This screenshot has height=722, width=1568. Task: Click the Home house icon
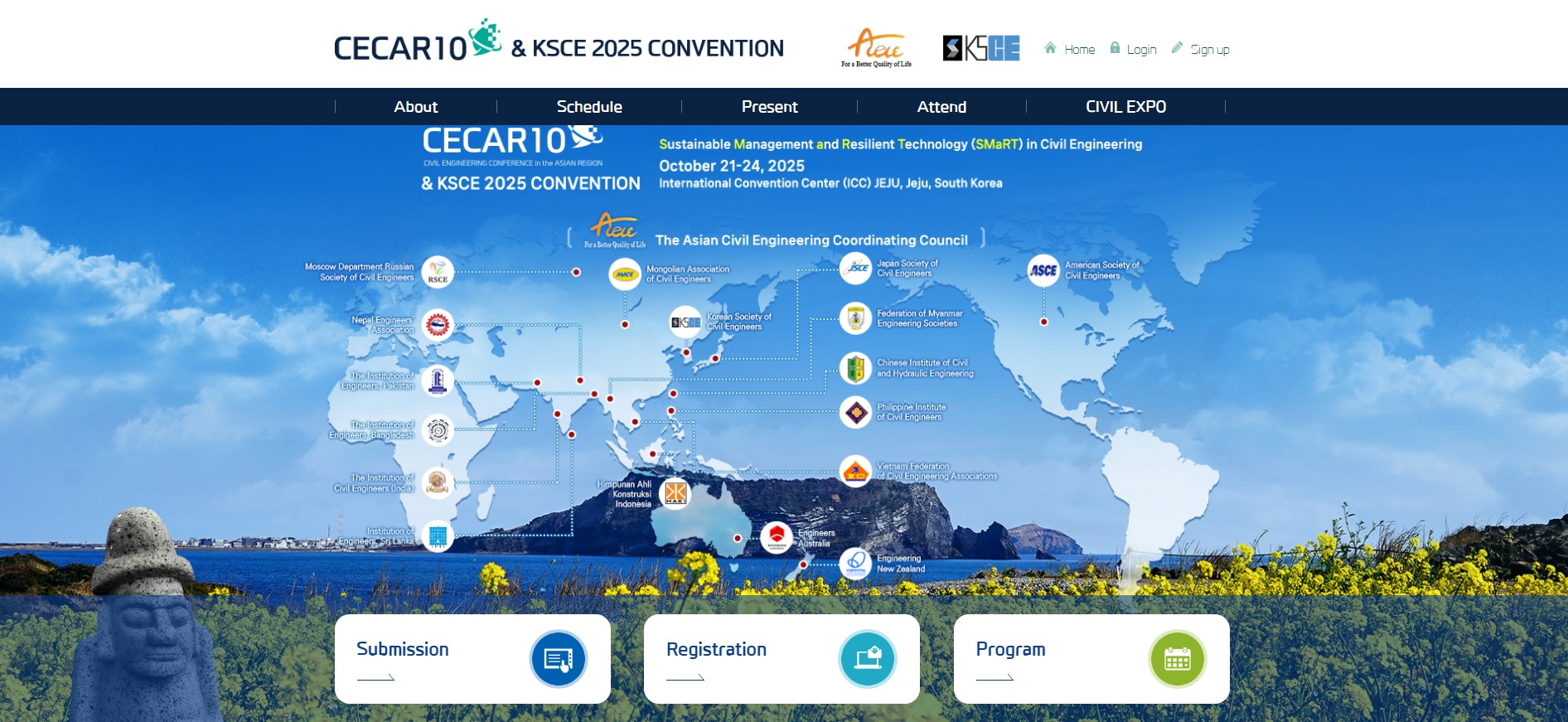coord(1050,48)
